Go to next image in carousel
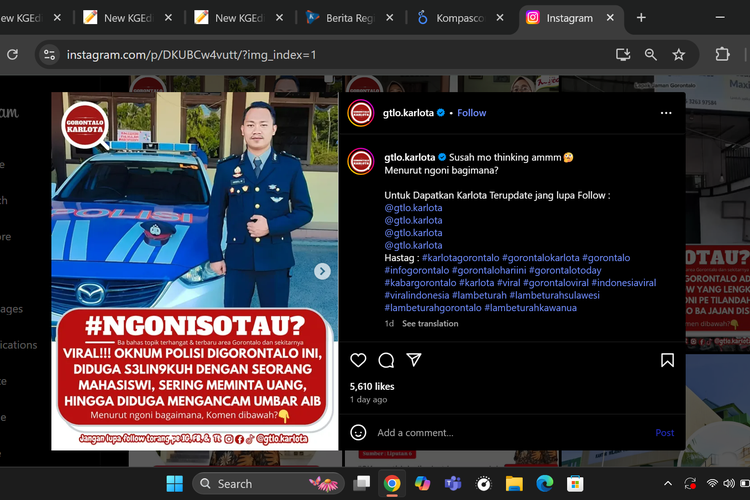750x500 pixels. point(322,271)
